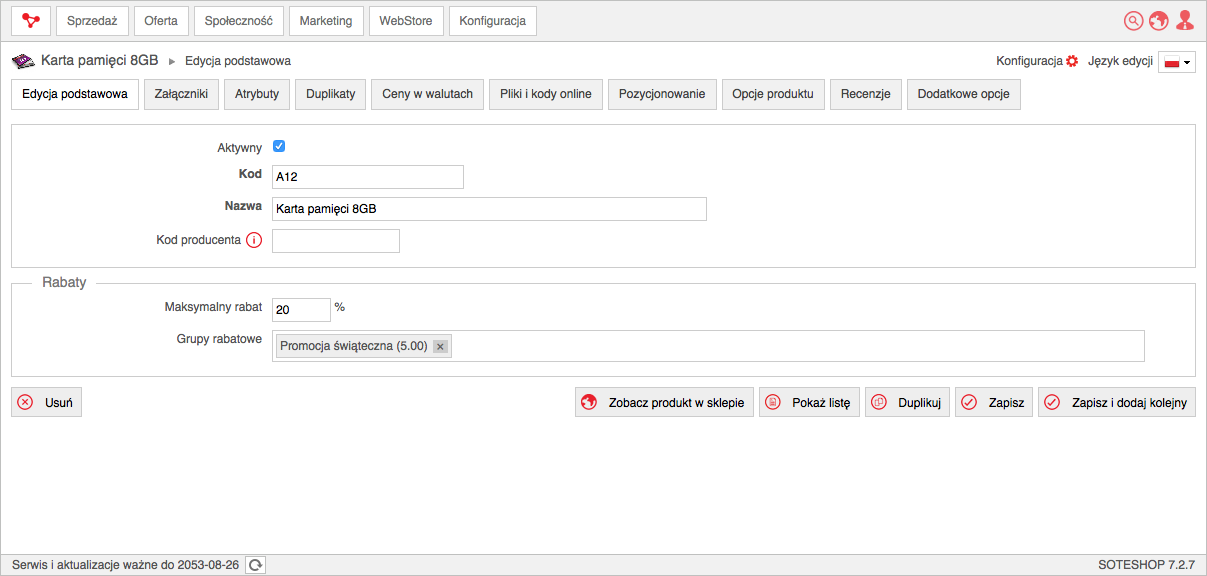This screenshot has width=1207, height=576.
Task: Switch to the Atrybuty tab
Action: point(257,94)
